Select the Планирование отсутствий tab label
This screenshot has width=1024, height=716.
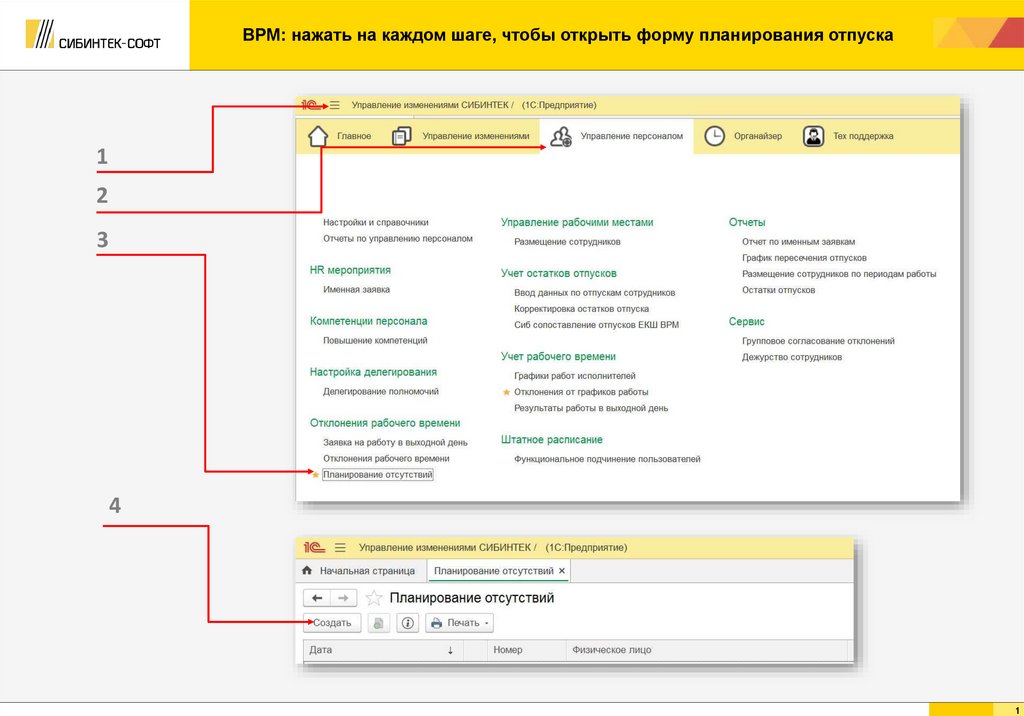[494, 570]
